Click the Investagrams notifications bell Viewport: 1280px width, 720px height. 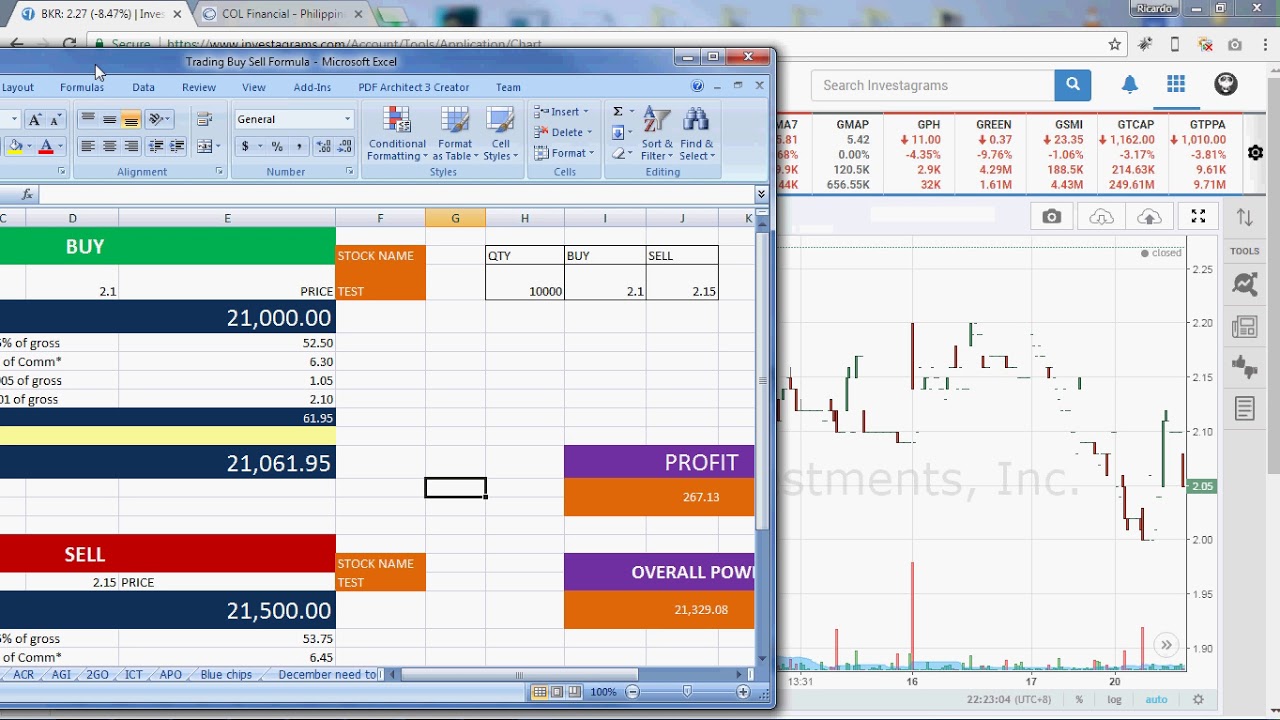1129,85
